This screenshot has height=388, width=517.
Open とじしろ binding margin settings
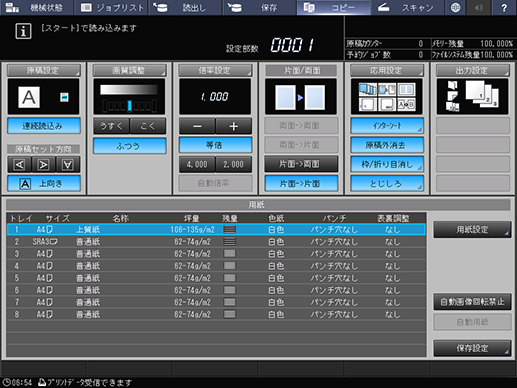[387, 183]
